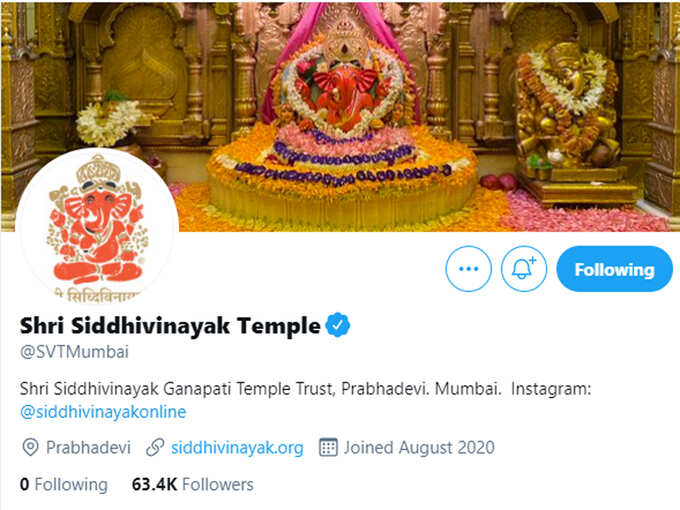This screenshot has height=510, width=680.
Task: Open the Ganesha profile picture
Action: pyautogui.click(x=97, y=226)
